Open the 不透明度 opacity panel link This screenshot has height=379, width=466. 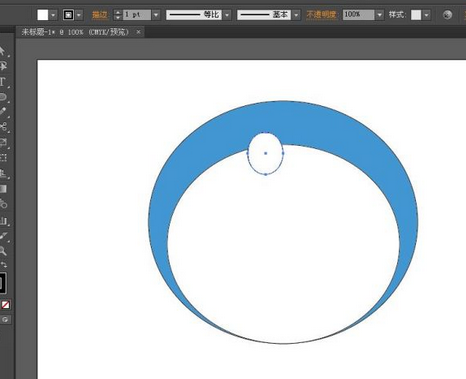pyautogui.click(x=321, y=15)
